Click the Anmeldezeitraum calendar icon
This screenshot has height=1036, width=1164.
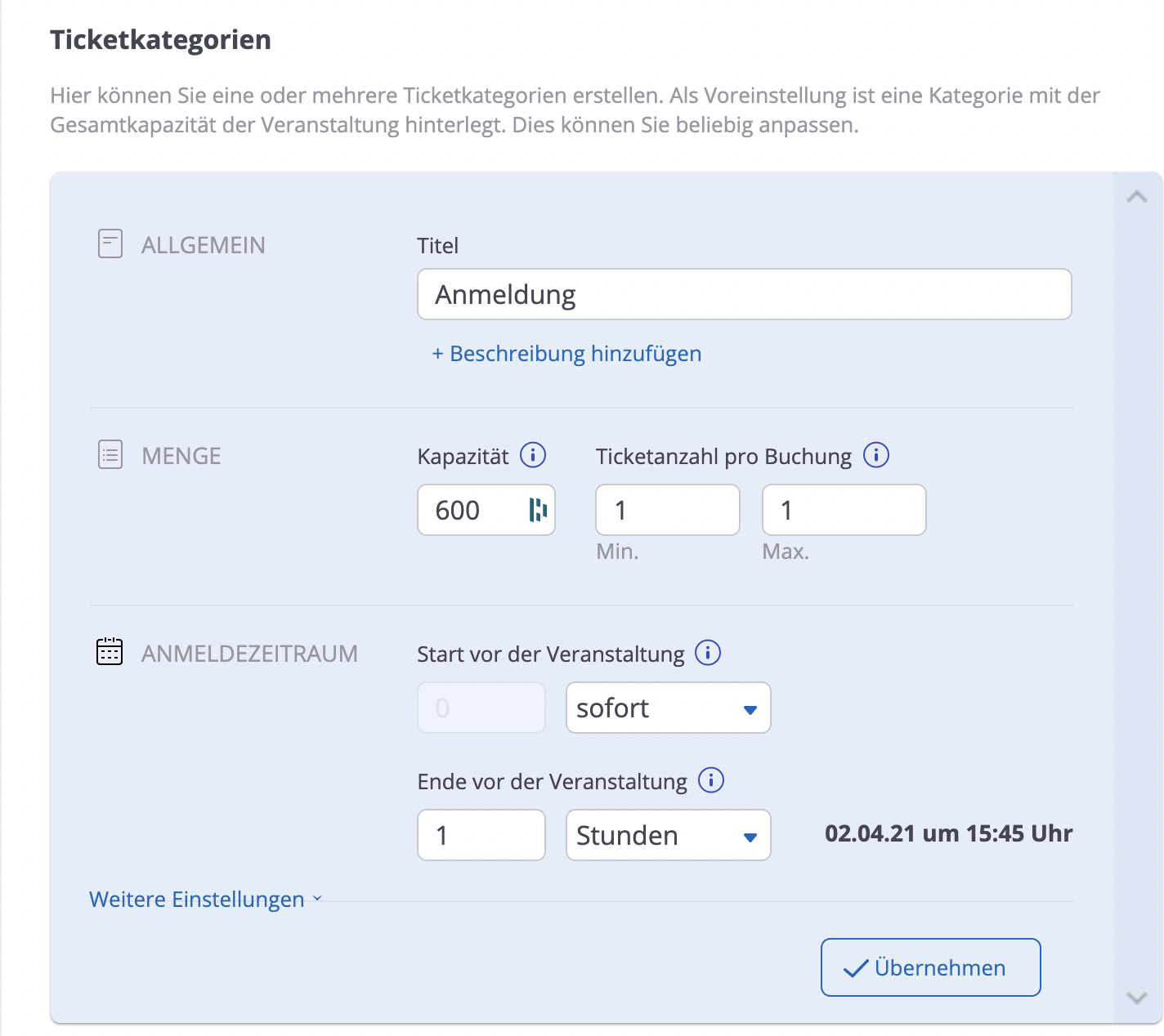(x=110, y=652)
